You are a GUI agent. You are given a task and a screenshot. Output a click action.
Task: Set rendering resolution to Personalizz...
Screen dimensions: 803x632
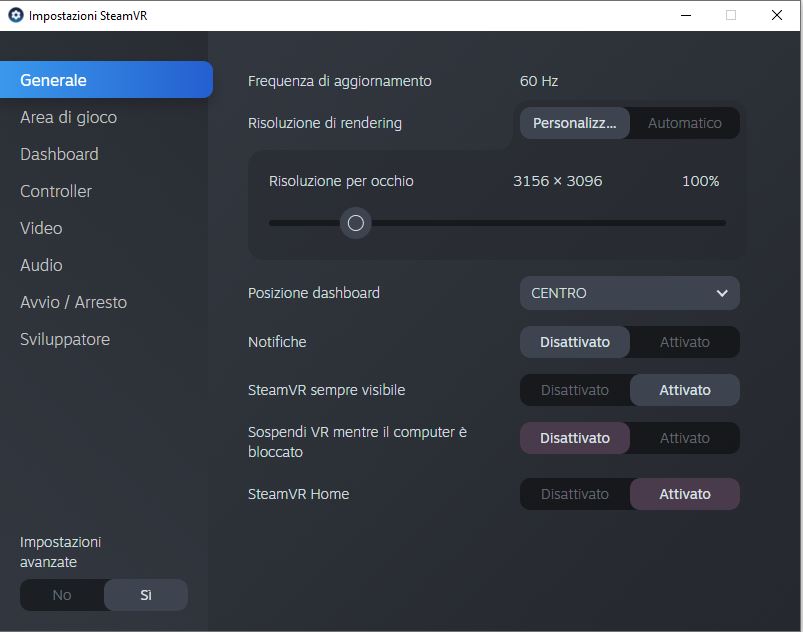pos(575,123)
